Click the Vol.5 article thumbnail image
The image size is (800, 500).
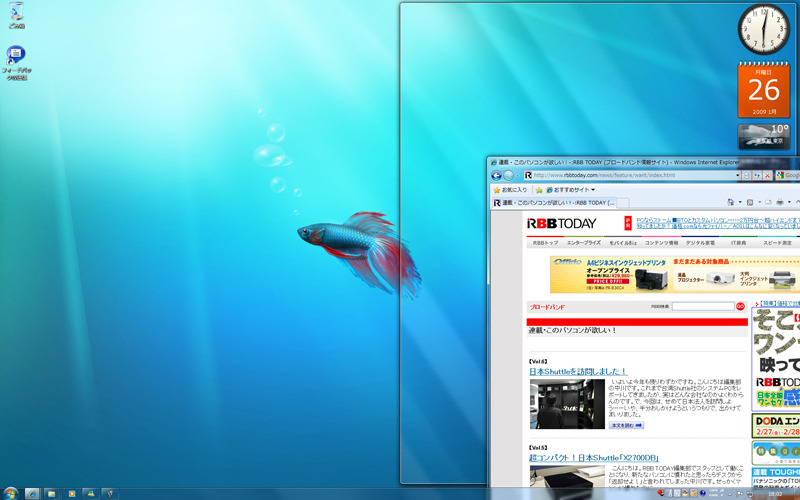point(567,476)
